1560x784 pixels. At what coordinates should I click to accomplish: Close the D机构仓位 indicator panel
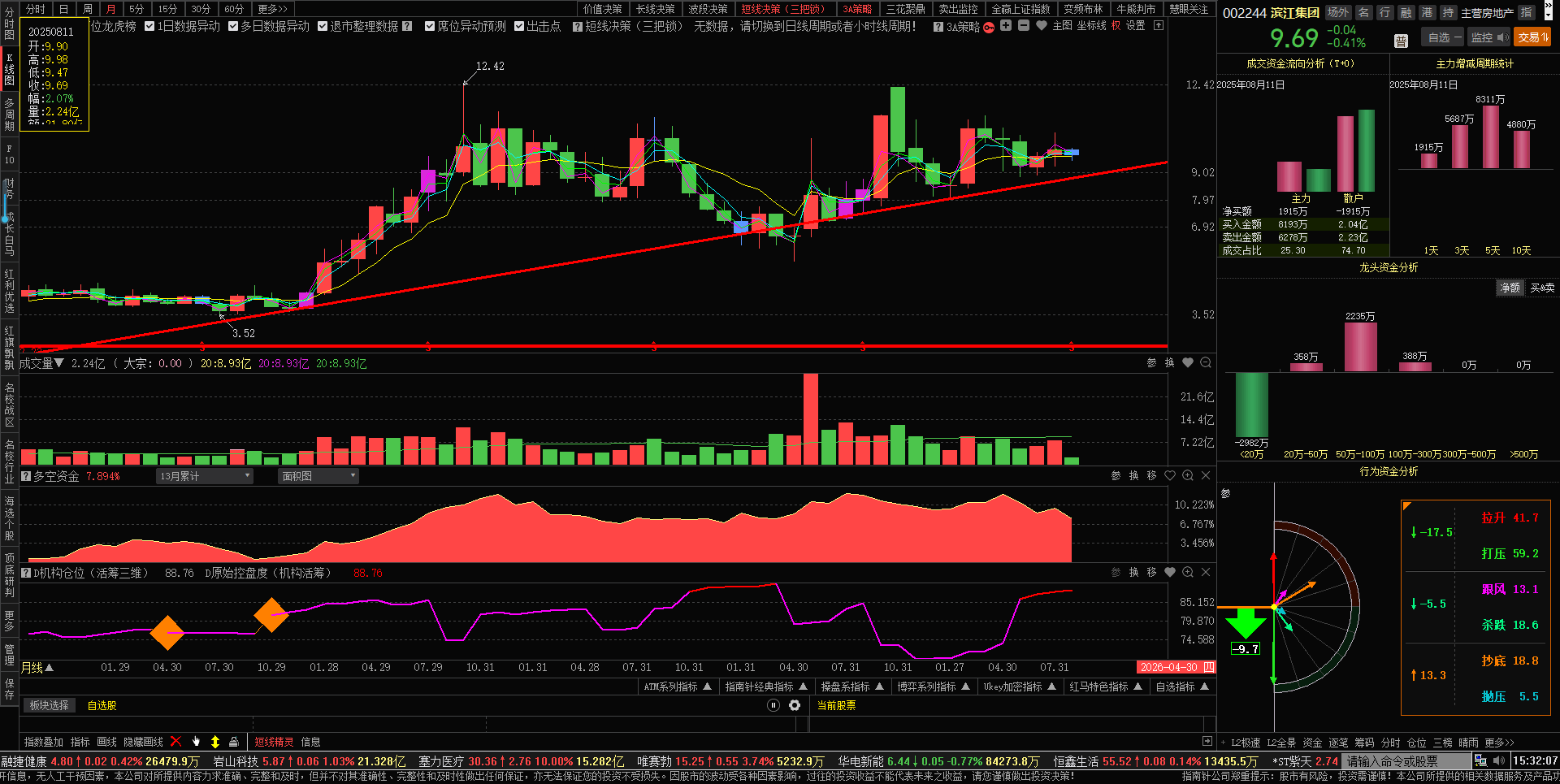tap(1206, 572)
